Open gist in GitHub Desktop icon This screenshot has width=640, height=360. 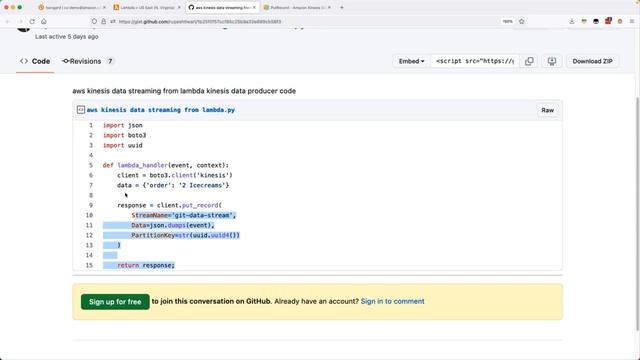[552, 61]
